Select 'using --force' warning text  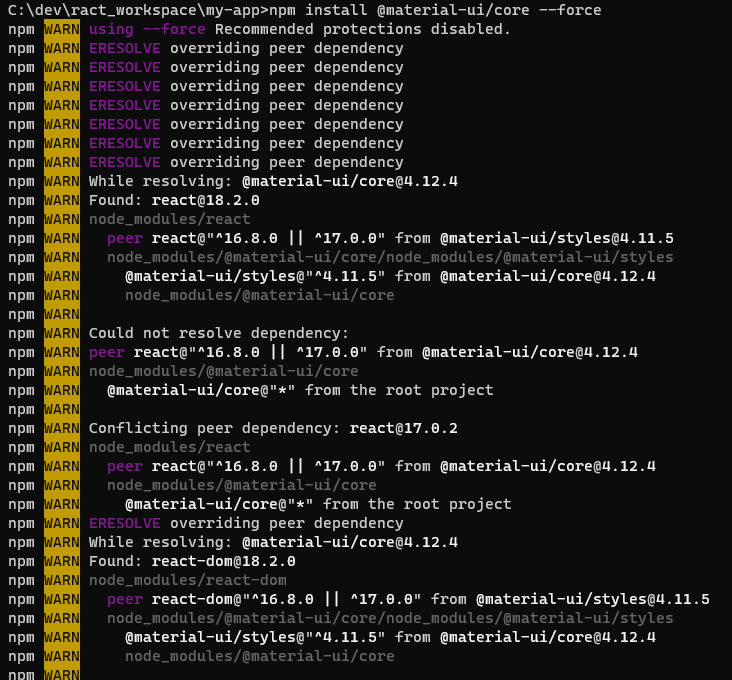point(147,29)
